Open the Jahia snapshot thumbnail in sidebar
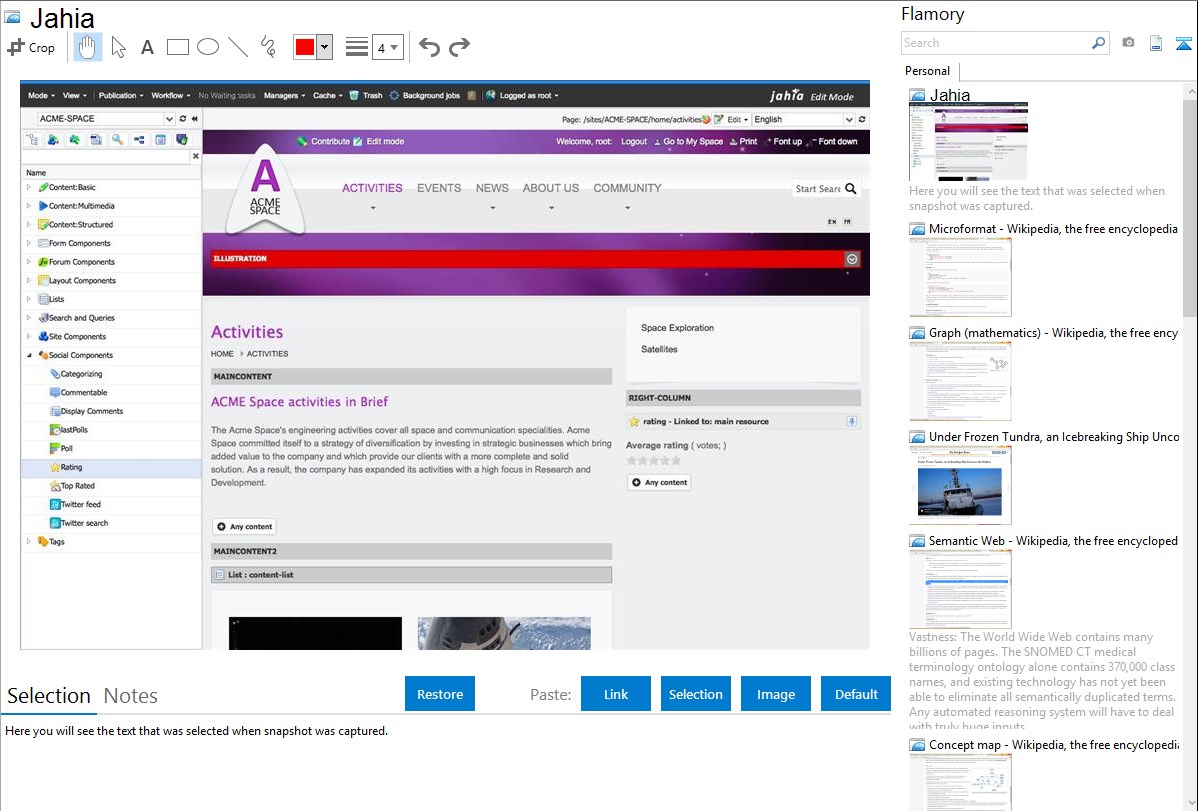 (x=968, y=141)
